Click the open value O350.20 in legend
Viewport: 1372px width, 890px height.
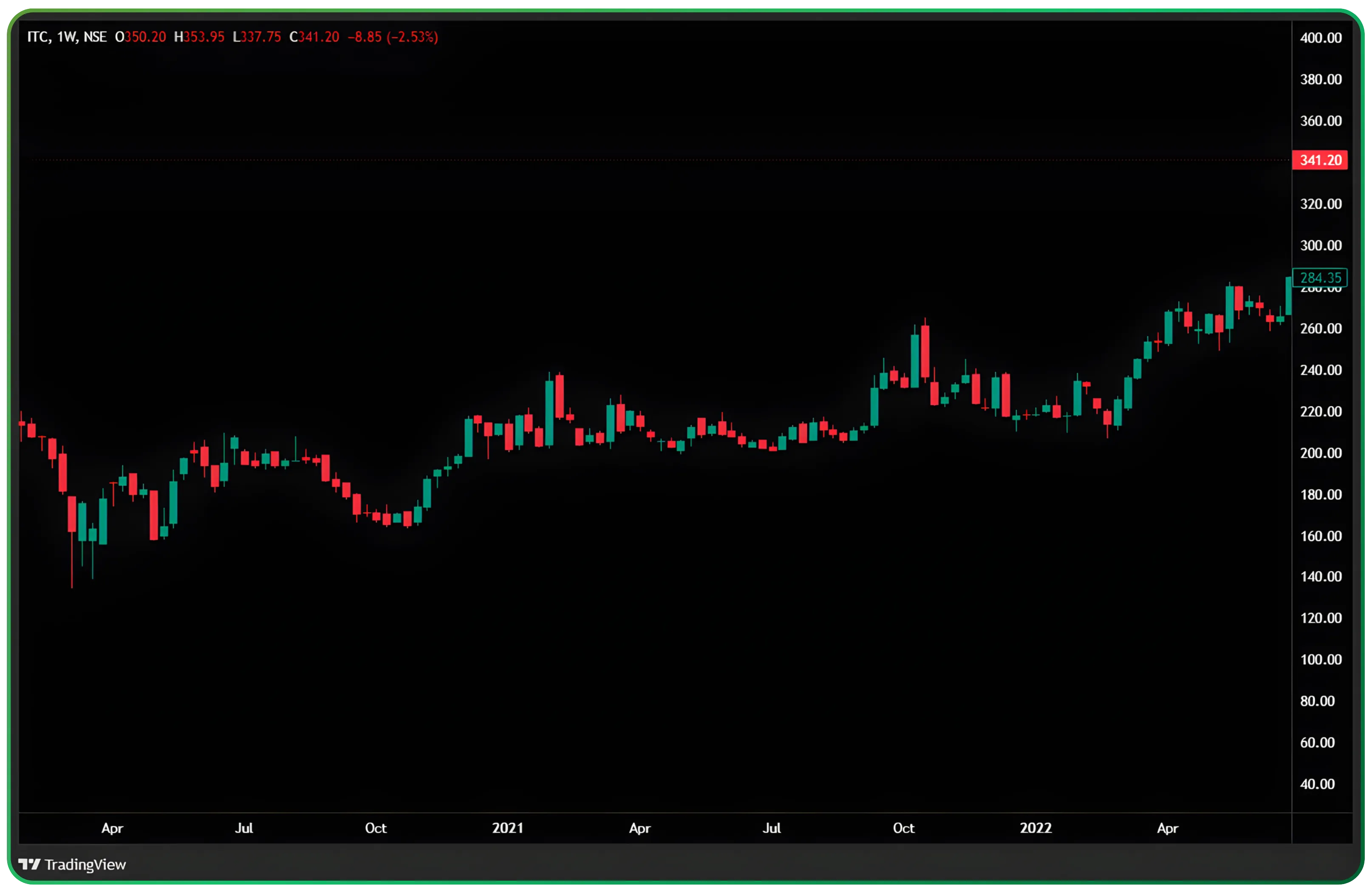pos(140,36)
